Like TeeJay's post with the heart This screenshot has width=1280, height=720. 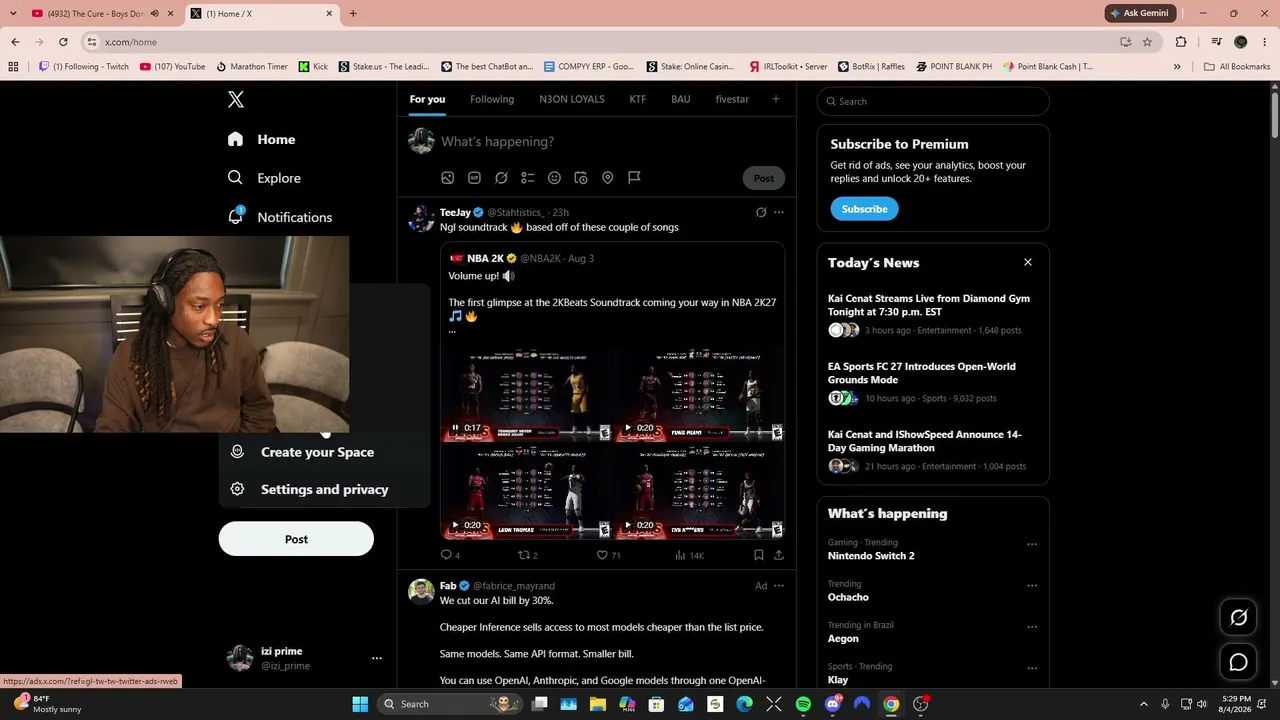coord(609,555)
